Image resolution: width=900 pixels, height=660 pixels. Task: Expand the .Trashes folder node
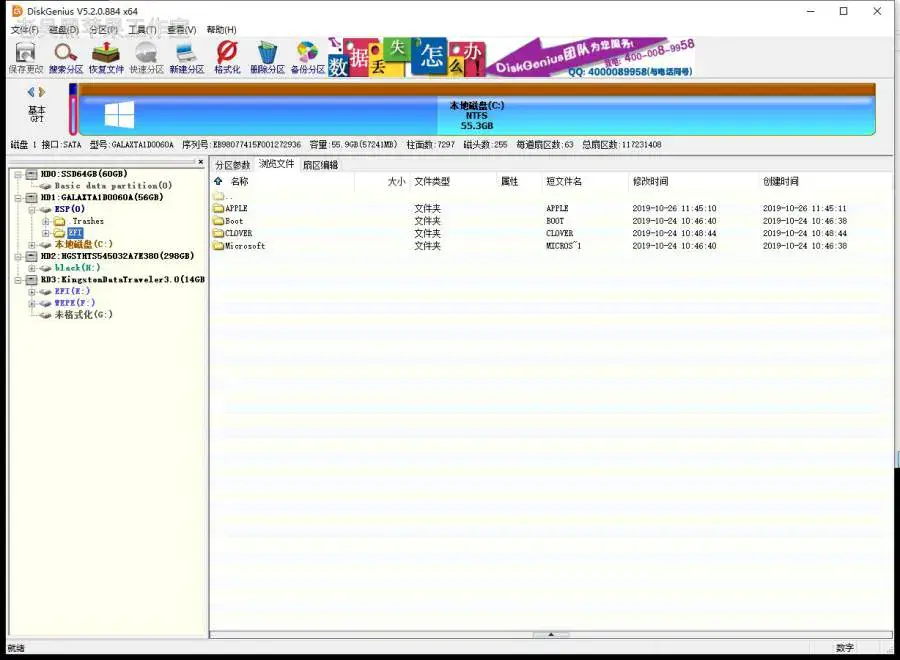click(x=45, y=221)
